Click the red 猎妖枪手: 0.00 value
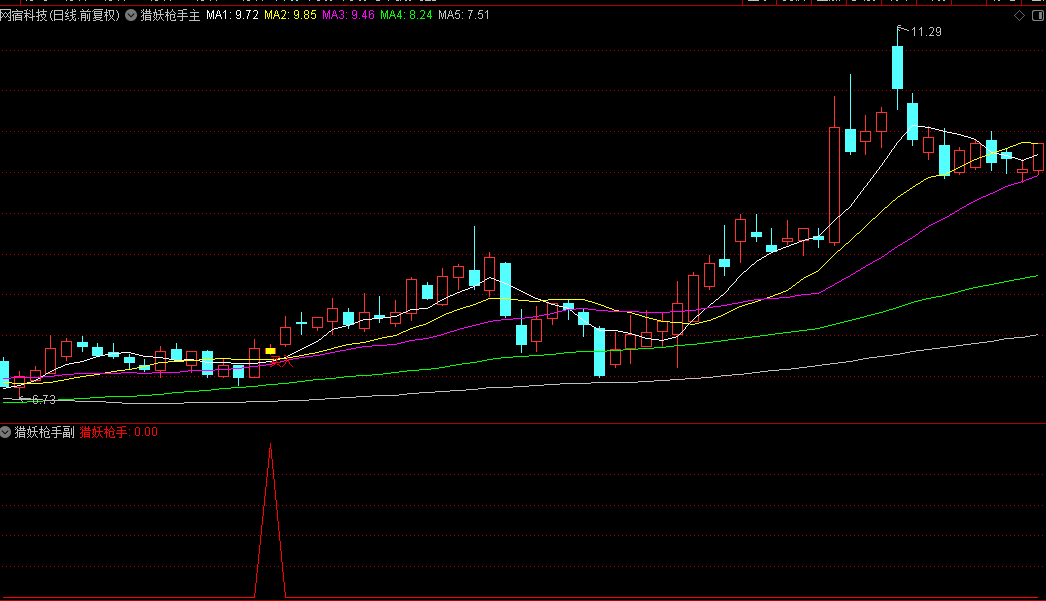The width and height of the screenshot is (1046, 601). pos(119,432)
